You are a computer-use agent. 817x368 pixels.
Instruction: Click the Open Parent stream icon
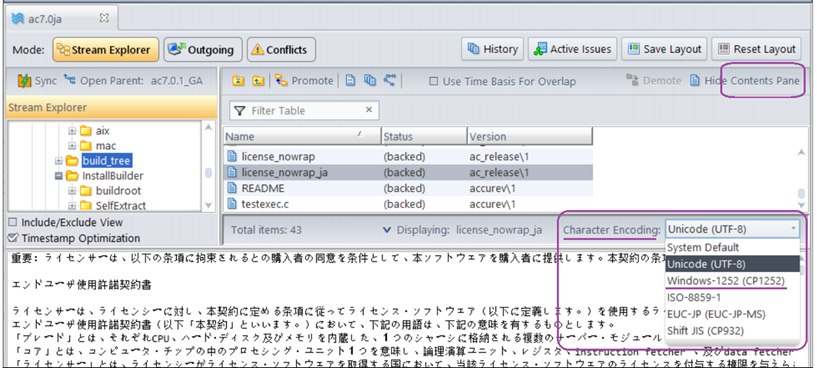(69, 80)
